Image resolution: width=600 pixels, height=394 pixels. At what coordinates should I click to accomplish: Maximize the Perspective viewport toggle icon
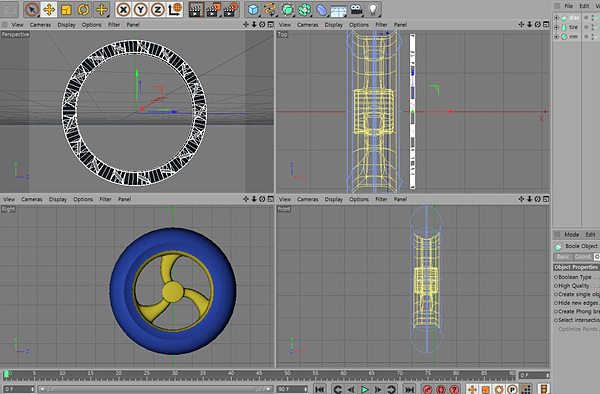271,24
